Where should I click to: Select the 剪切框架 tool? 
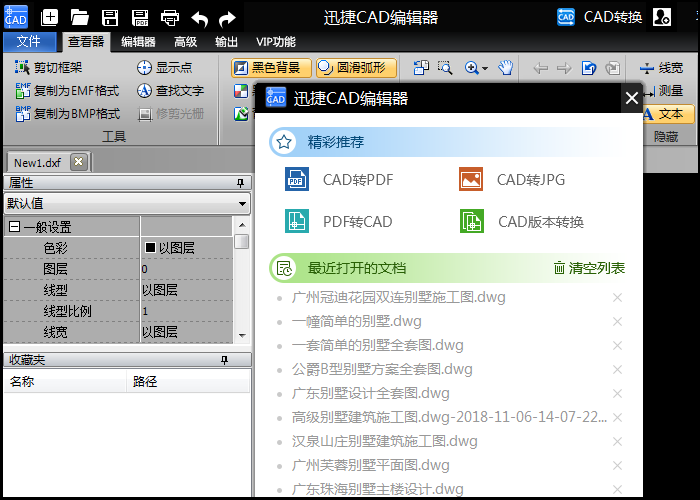click(49, 67)
